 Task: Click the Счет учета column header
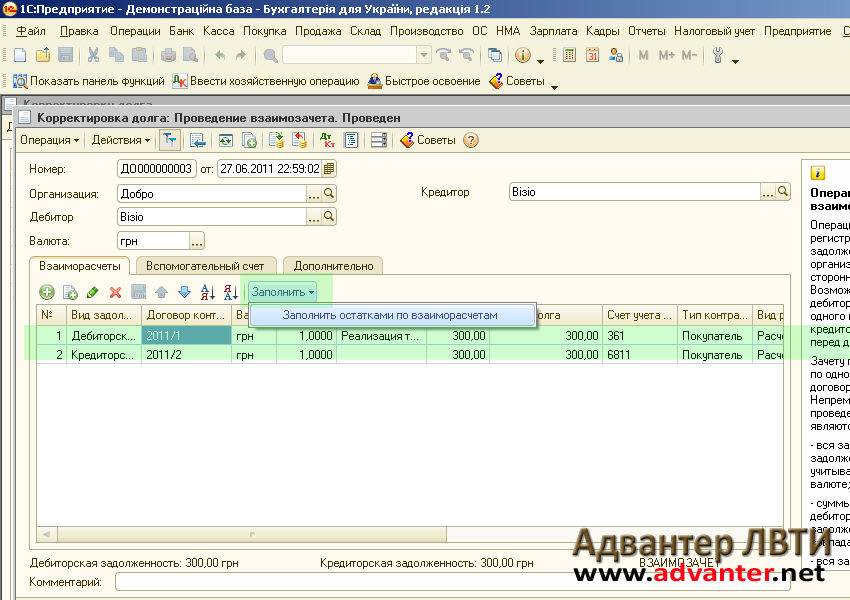(x=640, y=315)
